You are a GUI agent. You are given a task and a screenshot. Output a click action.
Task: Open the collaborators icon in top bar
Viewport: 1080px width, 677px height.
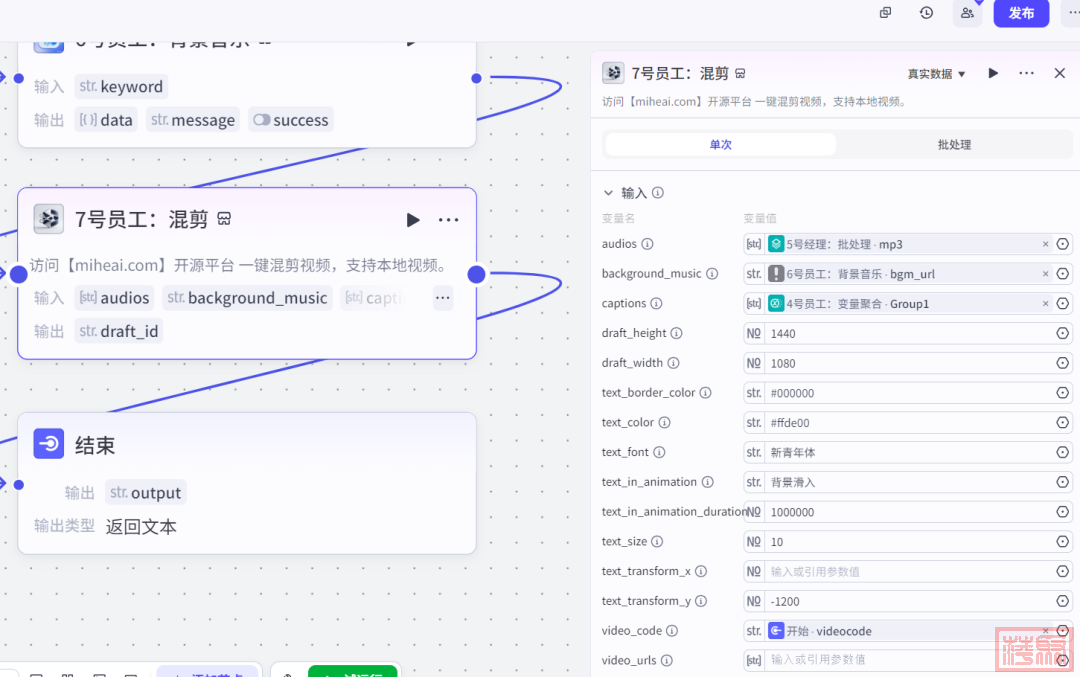(967, 13)
